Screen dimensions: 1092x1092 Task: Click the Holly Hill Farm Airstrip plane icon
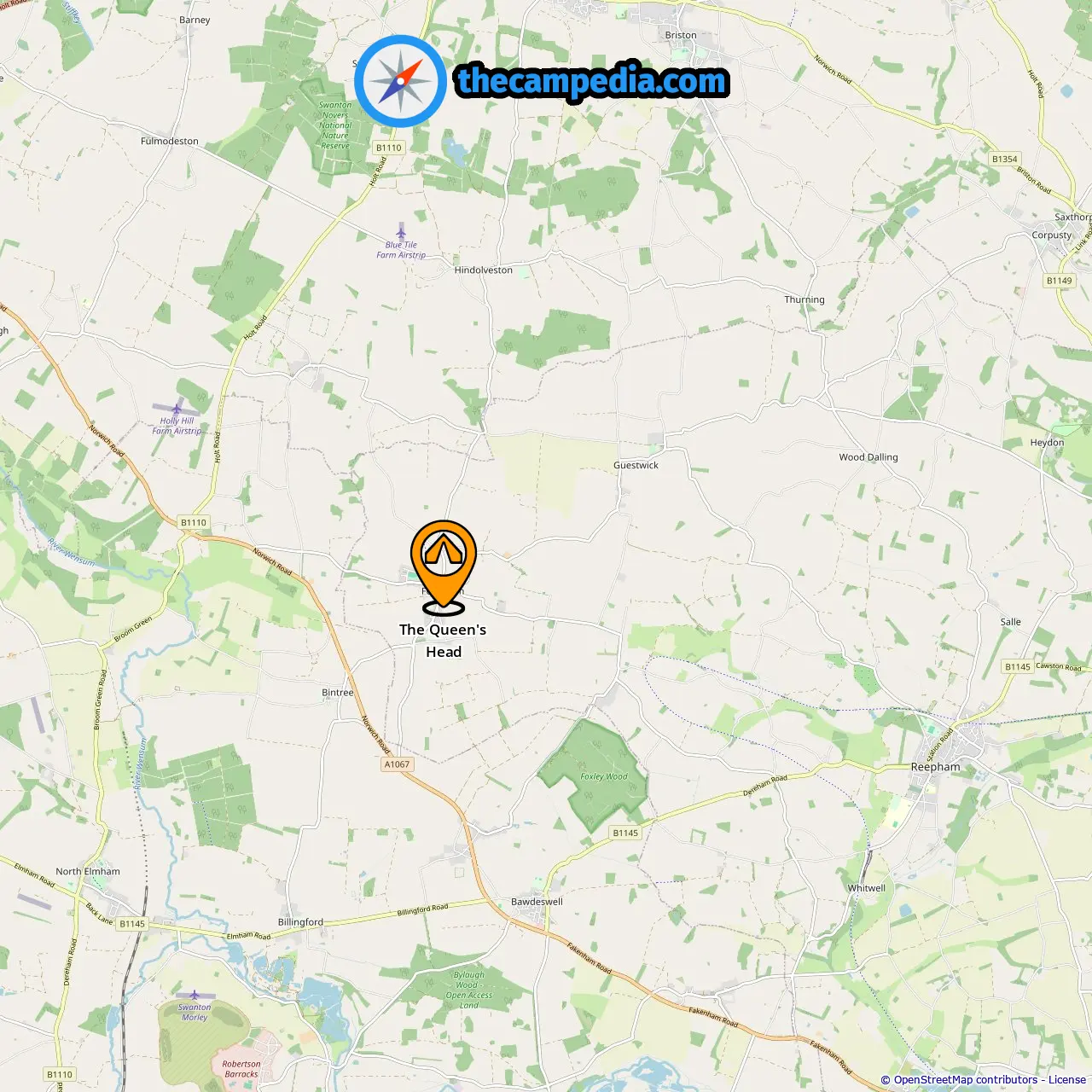pos(177,409)
